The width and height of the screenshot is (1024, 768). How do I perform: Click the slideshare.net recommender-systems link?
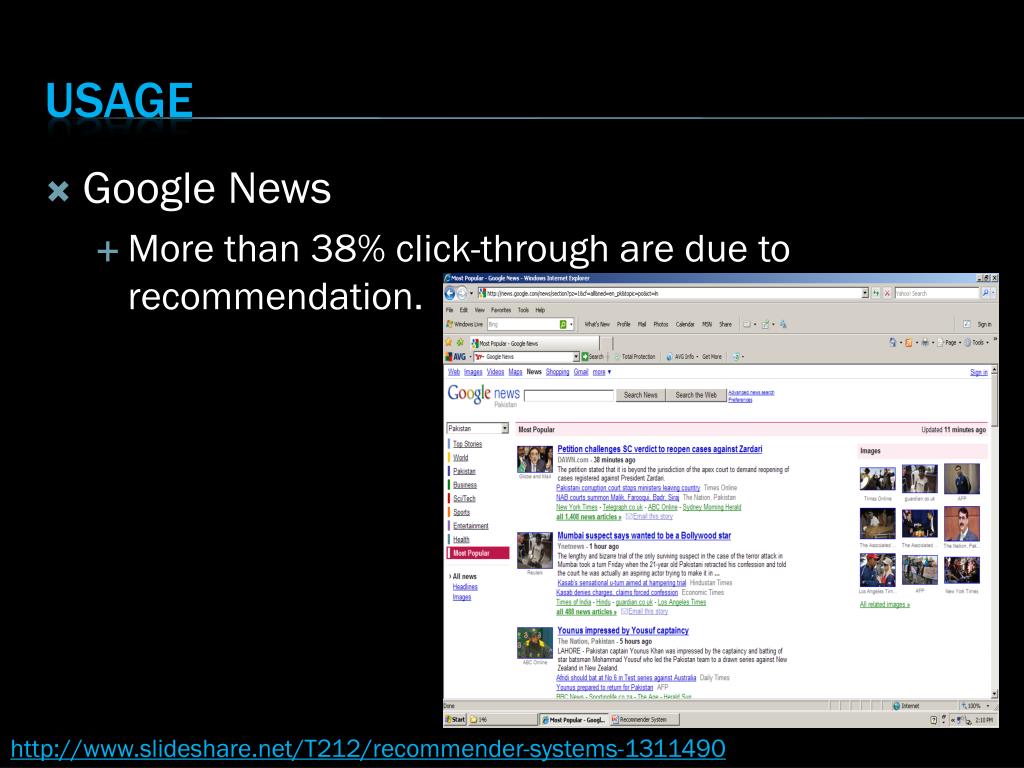point(368,748)
